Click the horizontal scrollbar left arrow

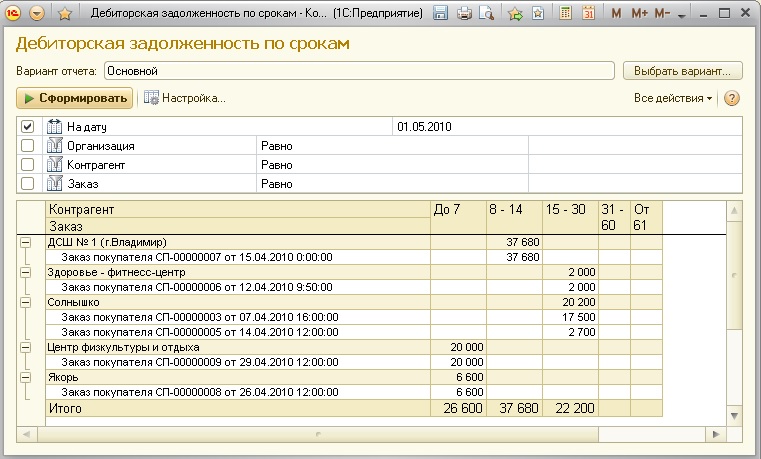point(27,434)
